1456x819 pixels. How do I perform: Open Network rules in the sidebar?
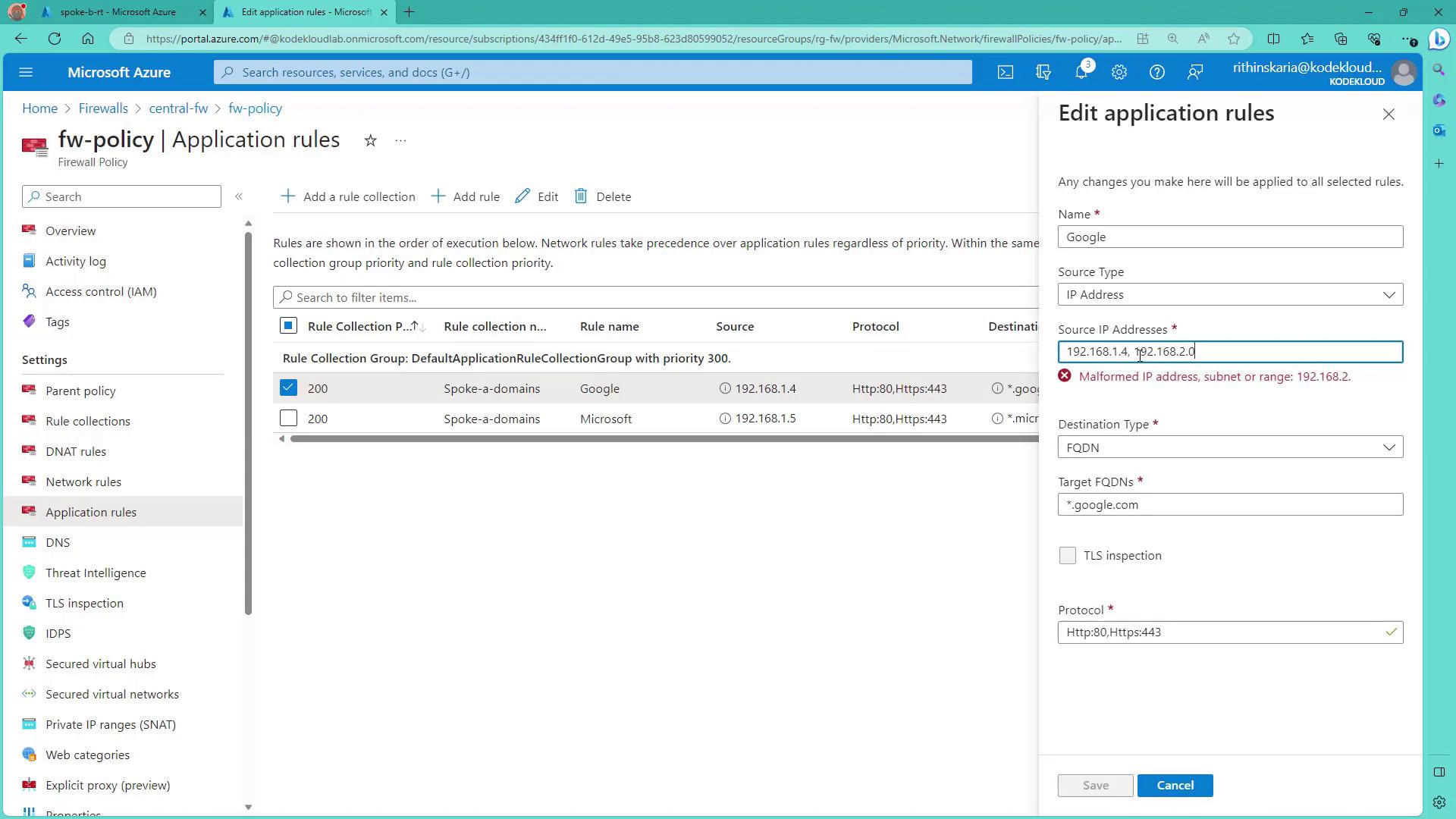pos(83,482)
